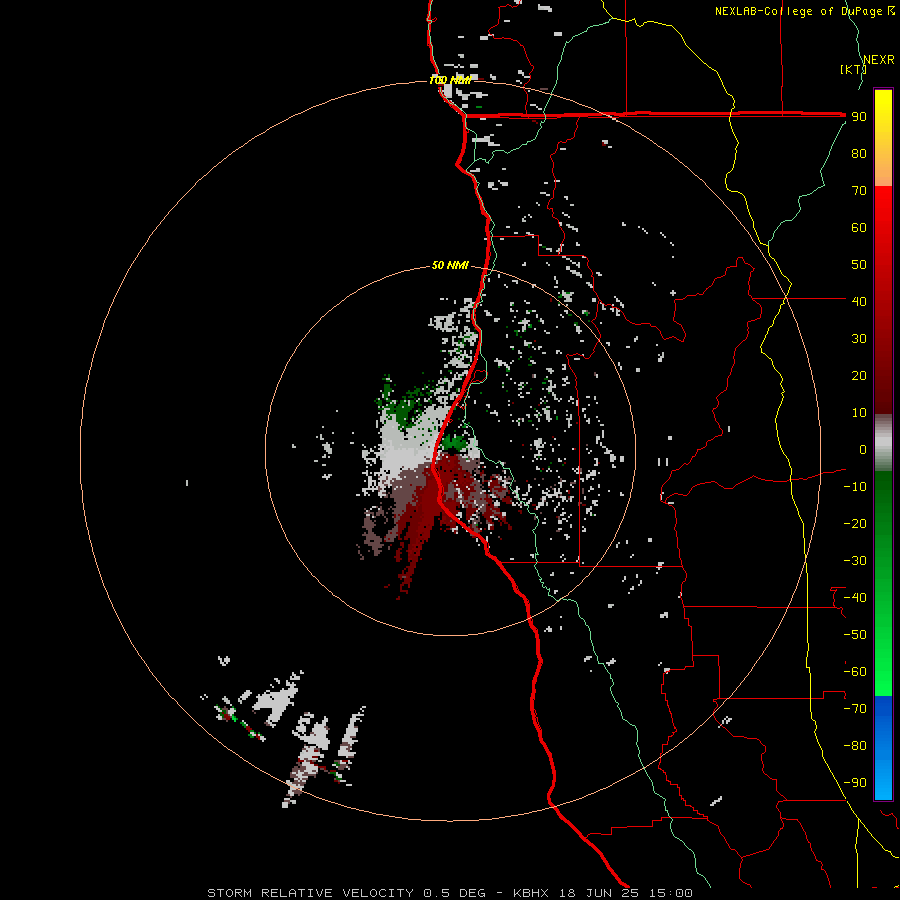Click the 20 value on velocity scale
The image size is (900, 900).
click(859, 375)
